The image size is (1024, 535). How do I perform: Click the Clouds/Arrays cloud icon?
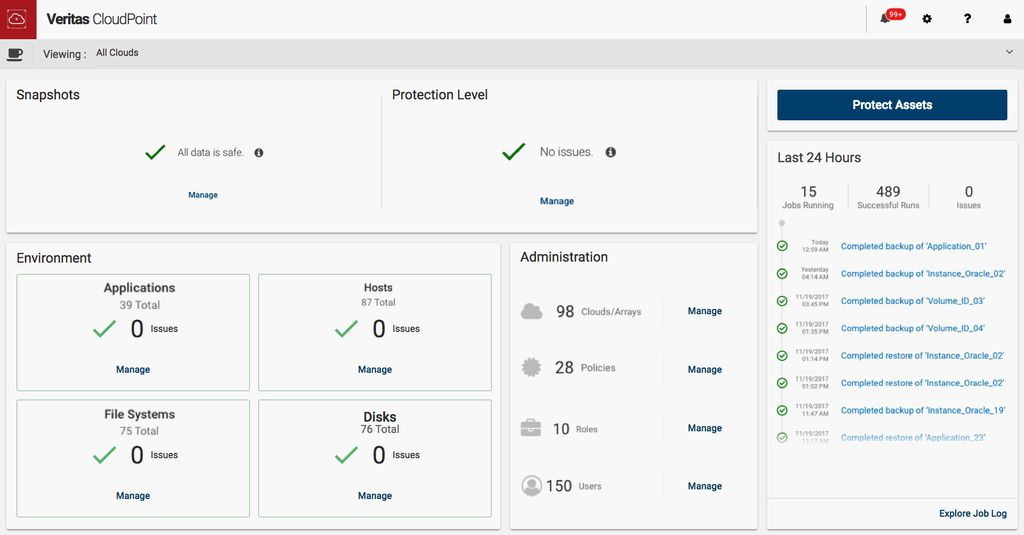click(x=532, y=312)
